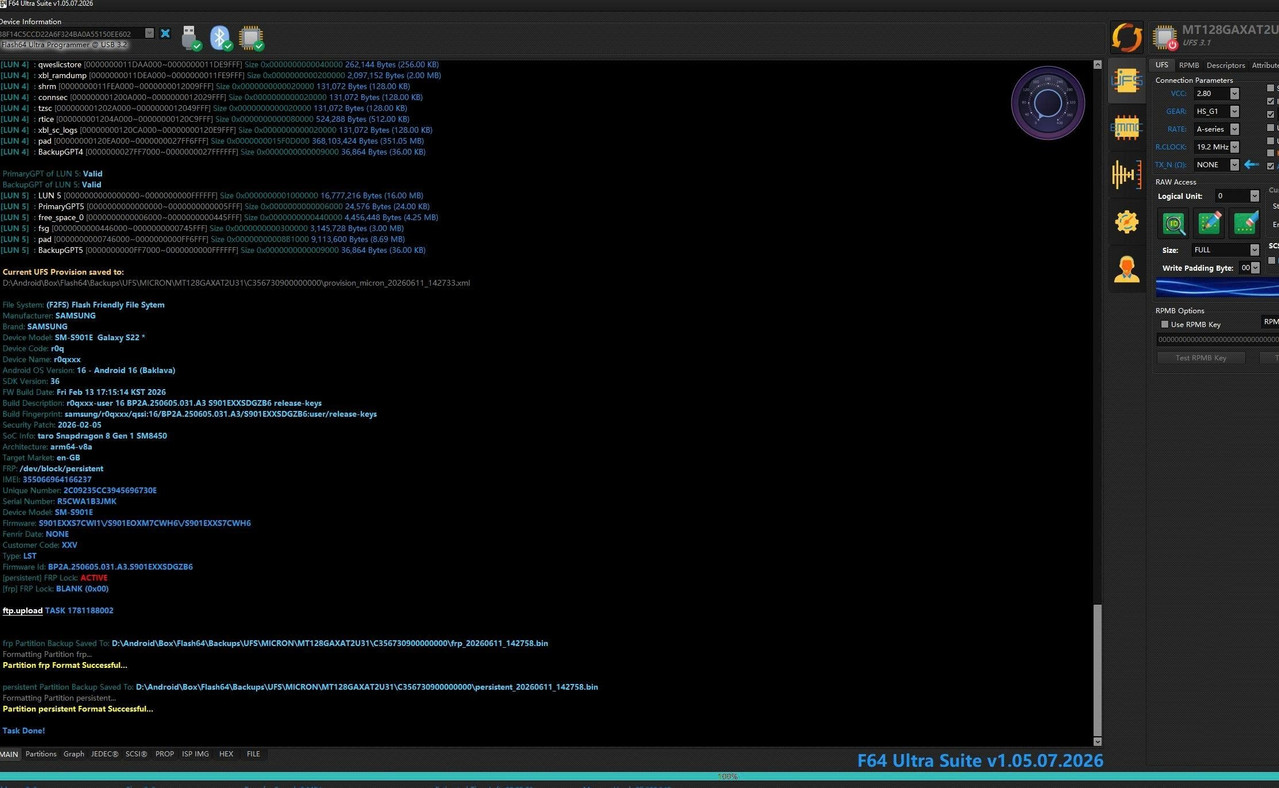The height and width of the screenshot is (788, 1279).
Task: Enable the Use RPMB Key checkbox
Action: tap(1164, 324)
